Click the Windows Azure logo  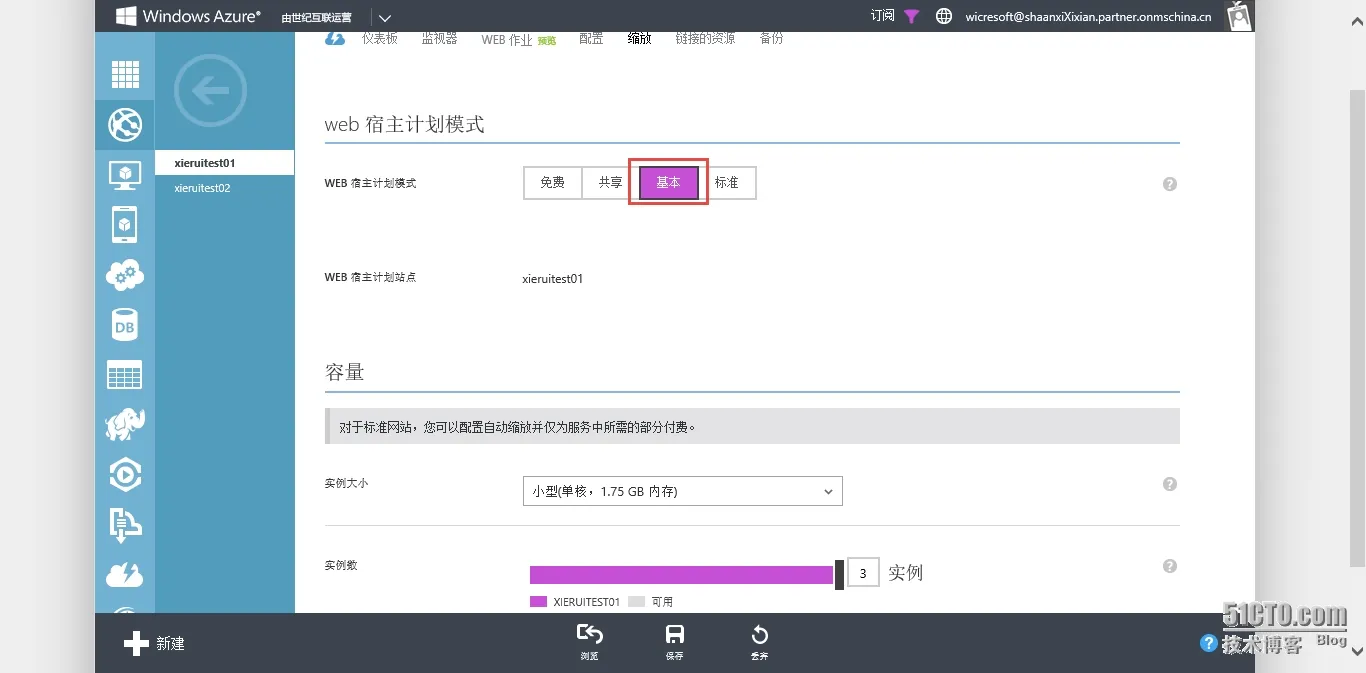pos(188,16)
